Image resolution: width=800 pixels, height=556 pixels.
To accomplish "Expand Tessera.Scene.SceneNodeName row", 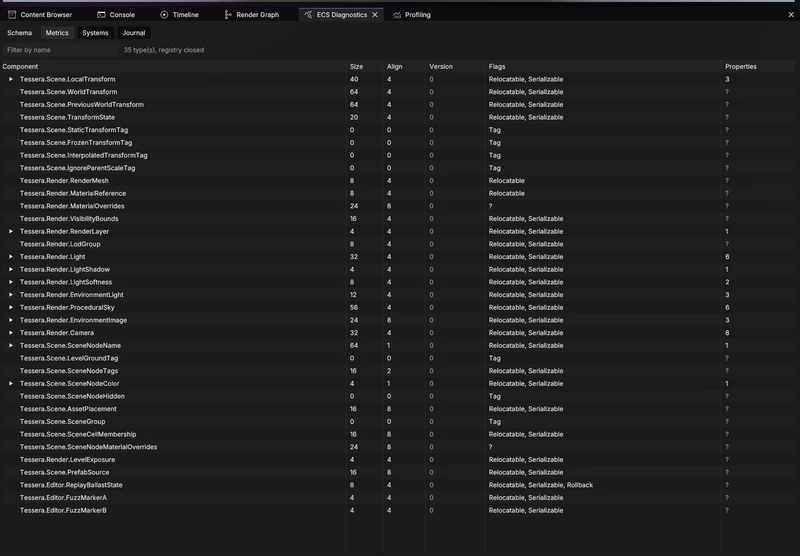I will pos(11,345).
